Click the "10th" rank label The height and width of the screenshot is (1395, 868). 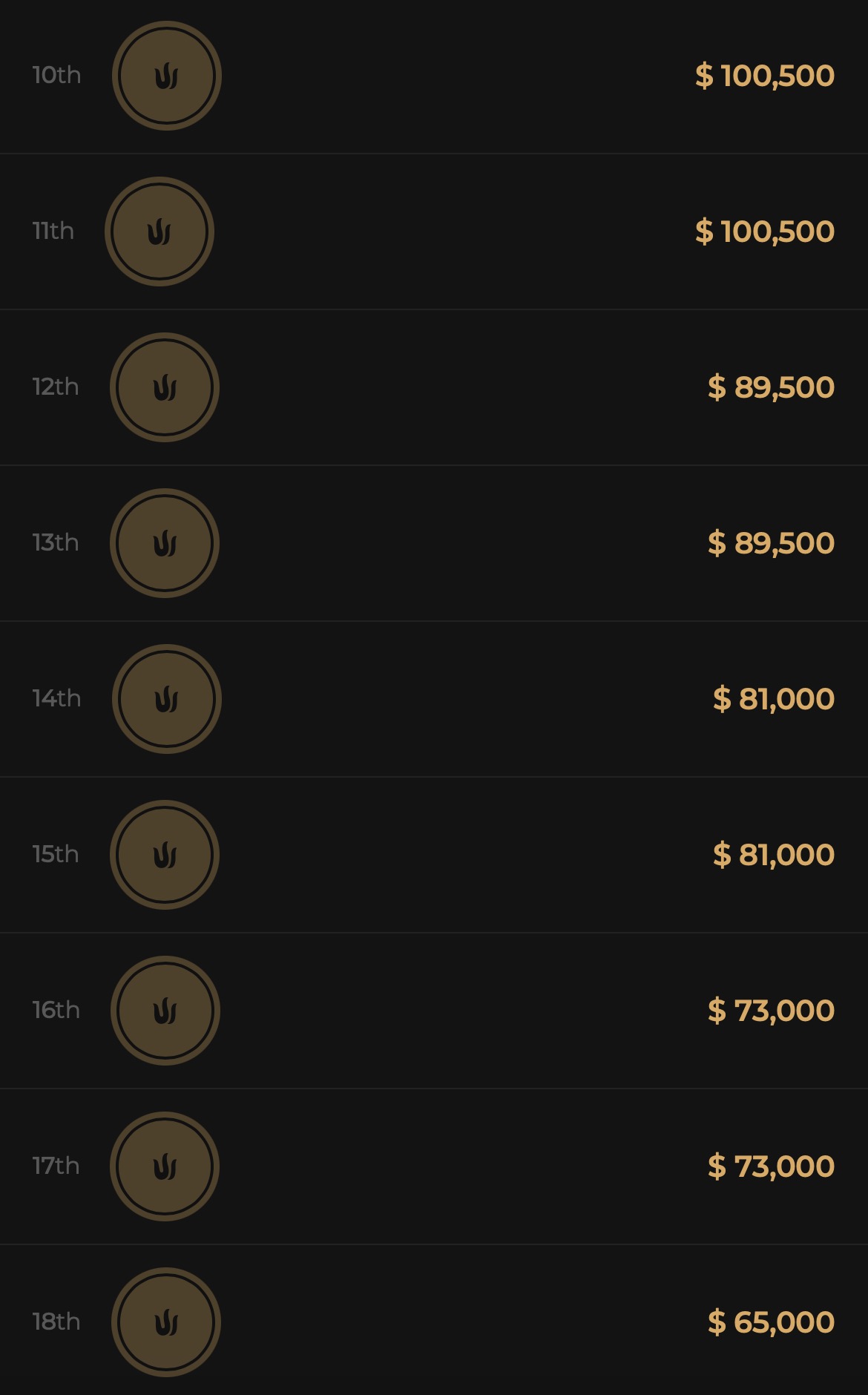[56, 75]
